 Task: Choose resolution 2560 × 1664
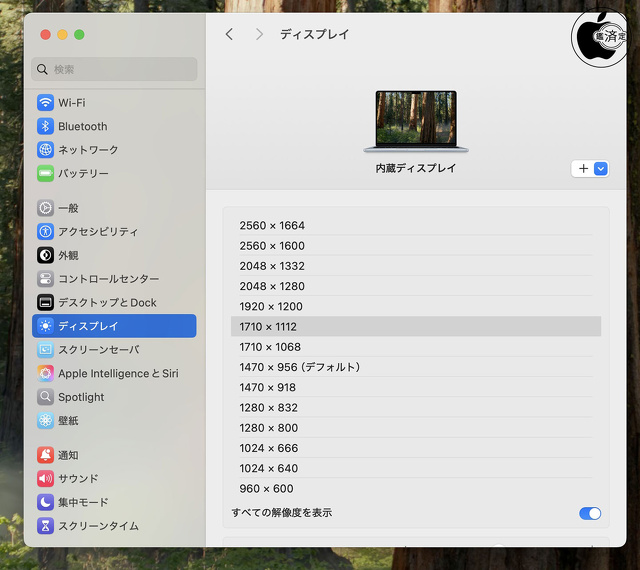pyautogui.click(x=416, y=225)
